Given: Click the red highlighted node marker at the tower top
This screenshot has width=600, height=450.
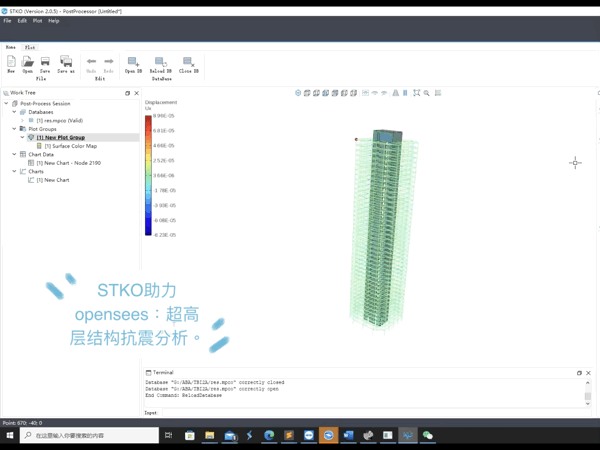Looking at the screenshot, I should point(356,139).
